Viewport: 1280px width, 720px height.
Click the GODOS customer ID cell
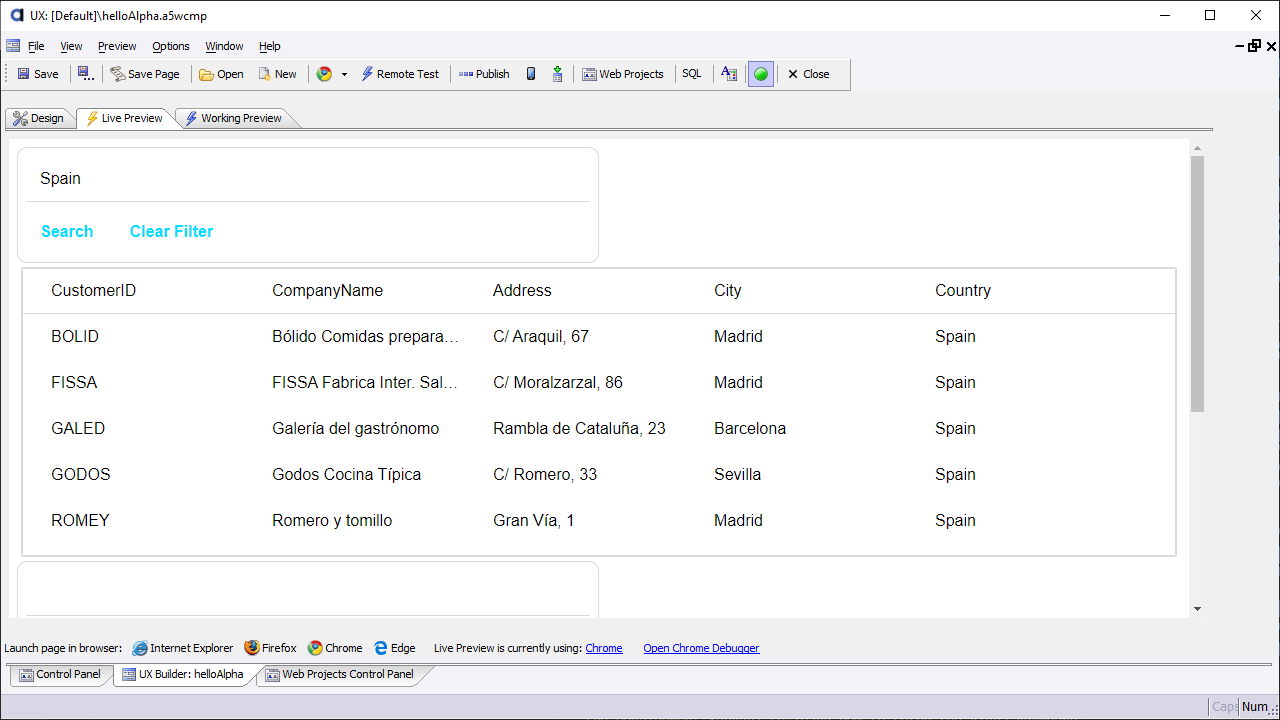pos(81,474)
